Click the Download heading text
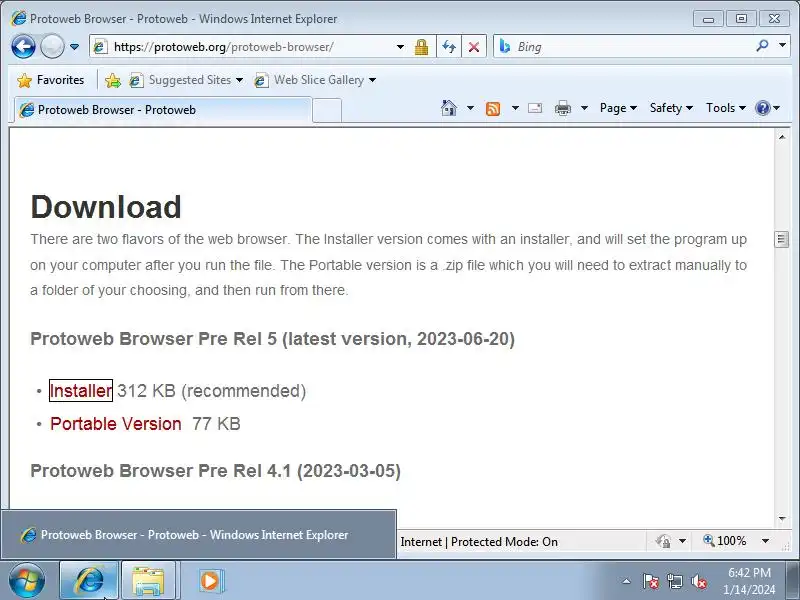Screen dimensions: 800x600 (106, 207)
